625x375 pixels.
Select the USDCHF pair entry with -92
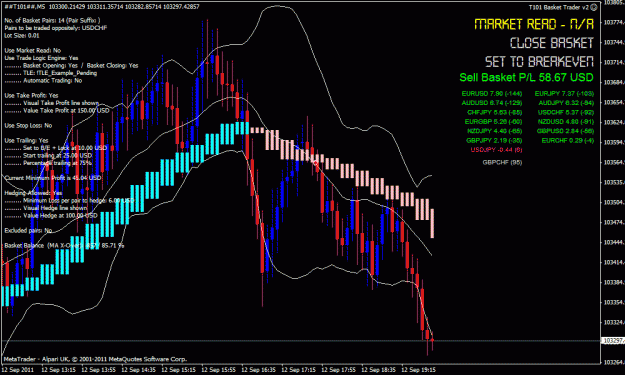tap(566, 112)
